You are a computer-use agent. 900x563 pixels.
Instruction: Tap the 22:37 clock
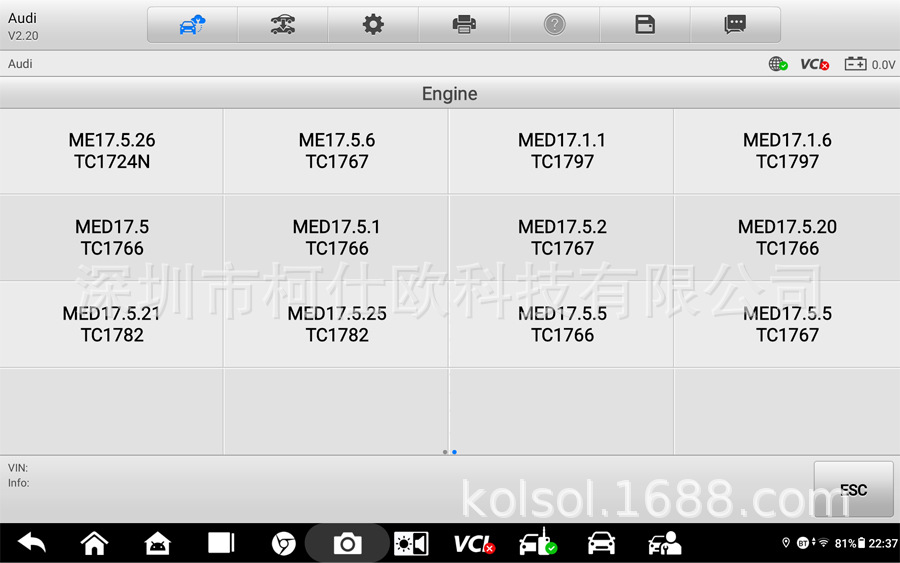(x=883, y=543)
